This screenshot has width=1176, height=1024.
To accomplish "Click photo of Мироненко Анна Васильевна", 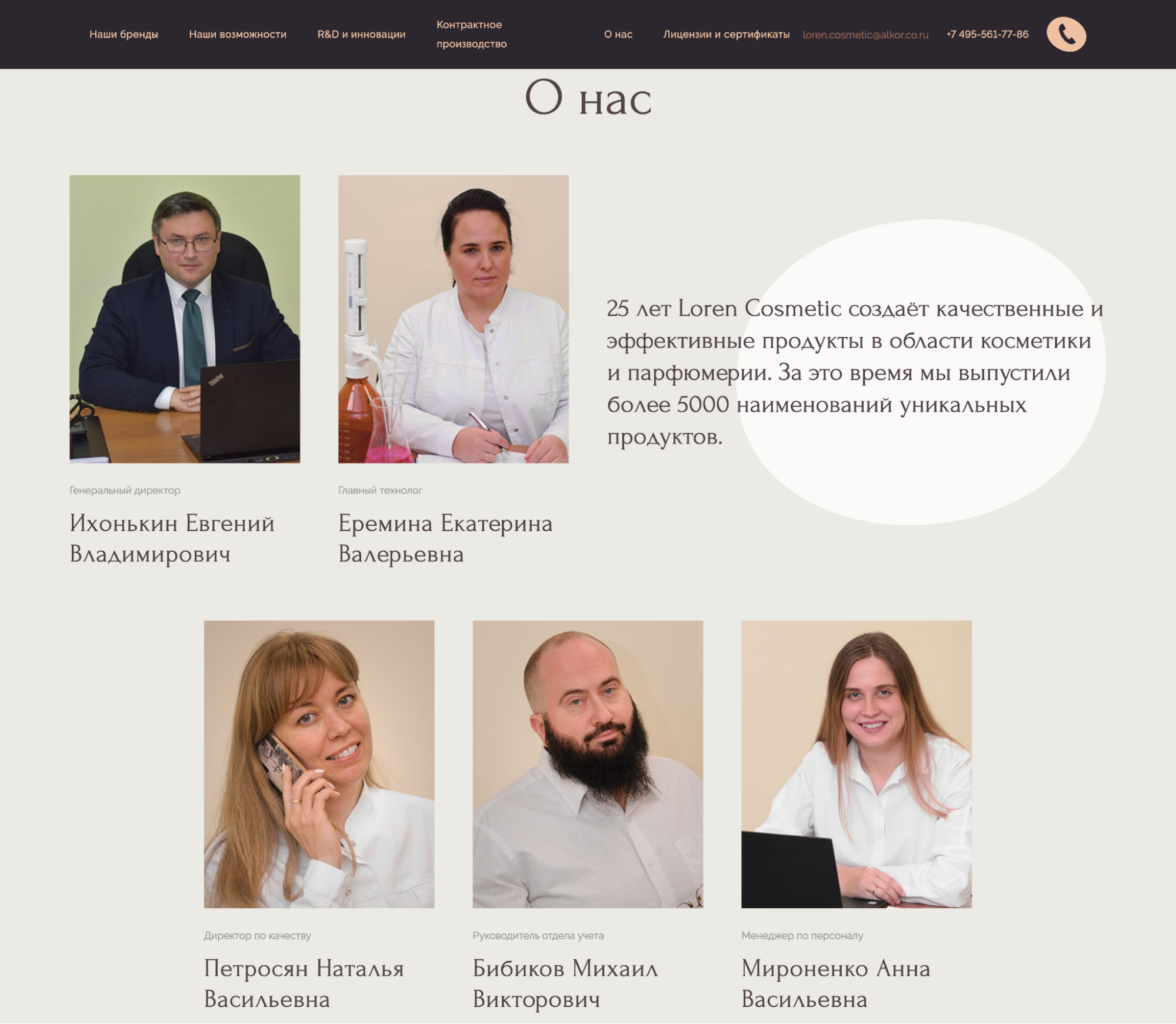I will pyautogui.click(x=856, y=764).
